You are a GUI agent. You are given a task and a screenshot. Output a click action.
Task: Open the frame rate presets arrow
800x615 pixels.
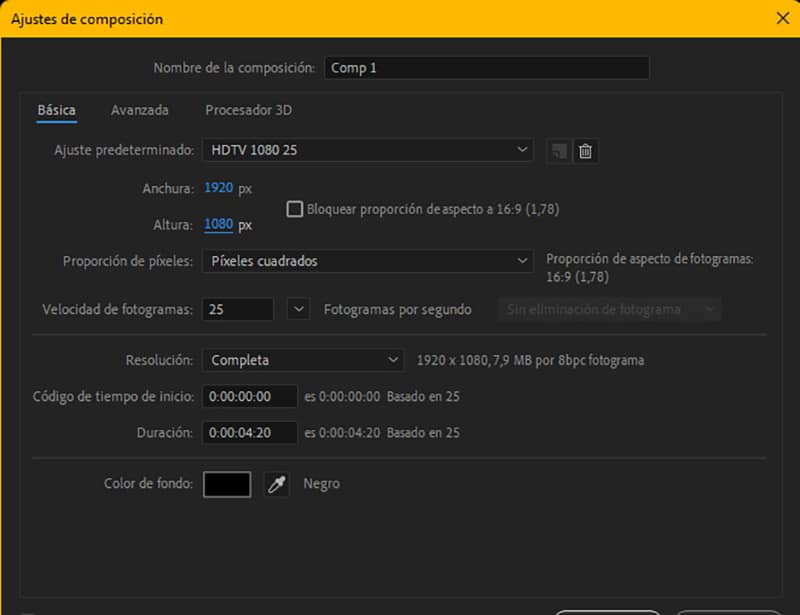pyautogui.click(x=298, y=309)
